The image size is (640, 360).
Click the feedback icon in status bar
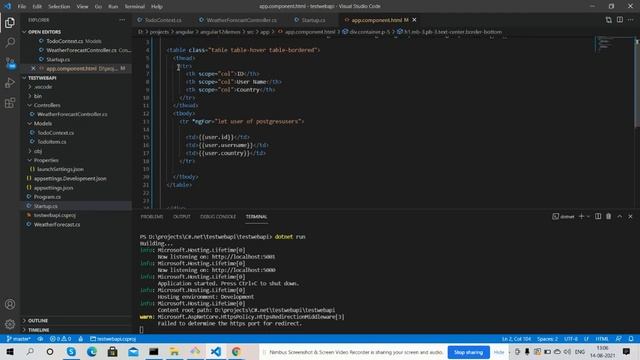(x=619, y=339)
